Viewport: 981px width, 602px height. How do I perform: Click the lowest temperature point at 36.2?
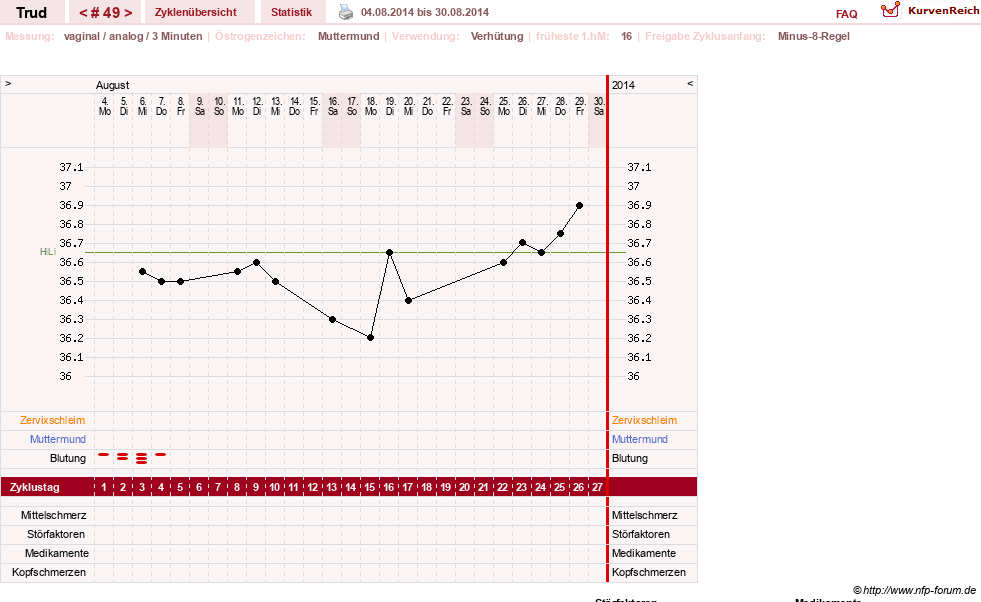tap(370, 338)
